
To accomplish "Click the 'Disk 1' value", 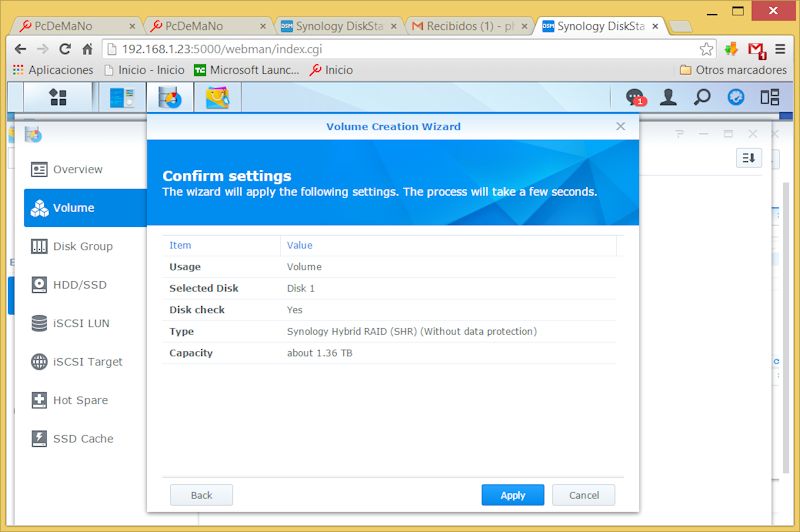I will pos(301,288).
